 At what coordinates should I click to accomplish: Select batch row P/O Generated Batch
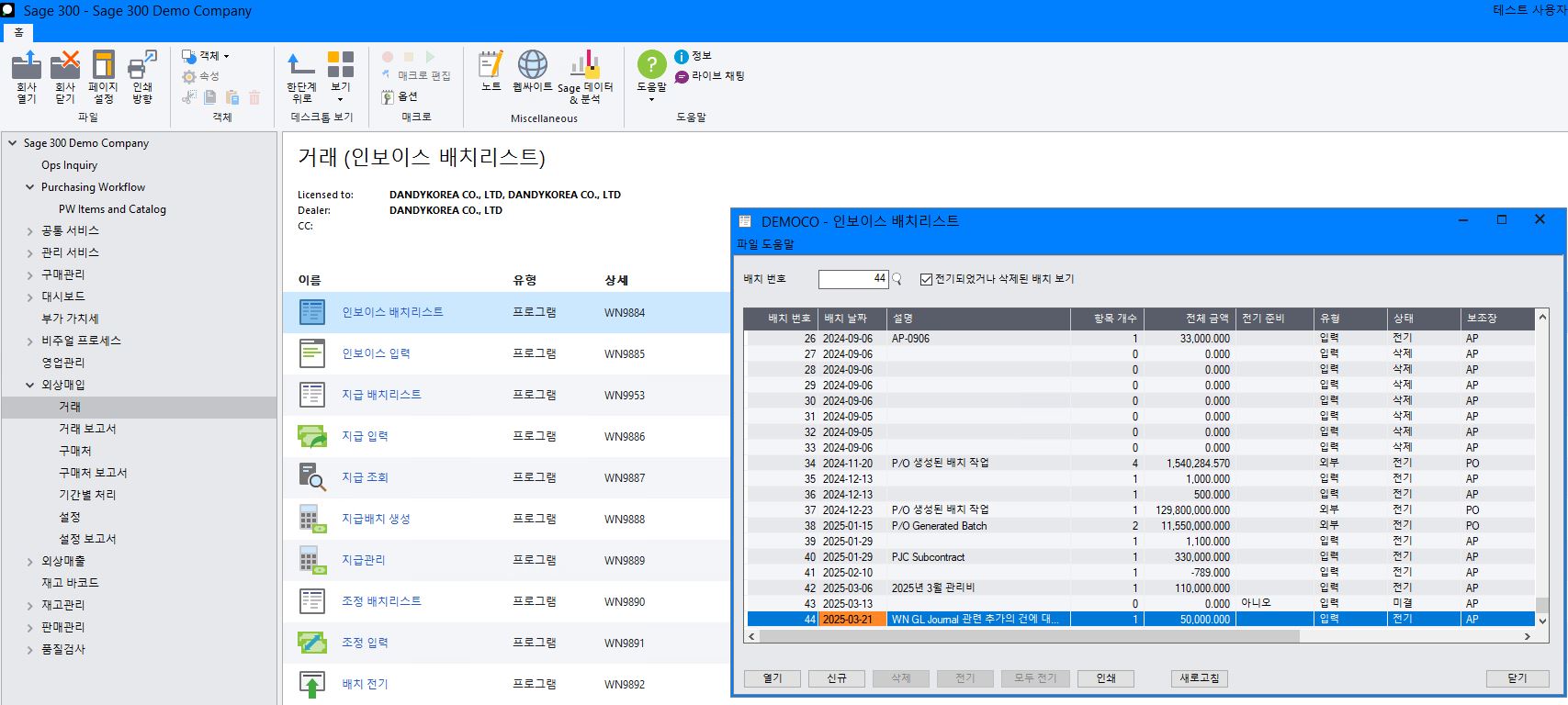click(1141, 525)
